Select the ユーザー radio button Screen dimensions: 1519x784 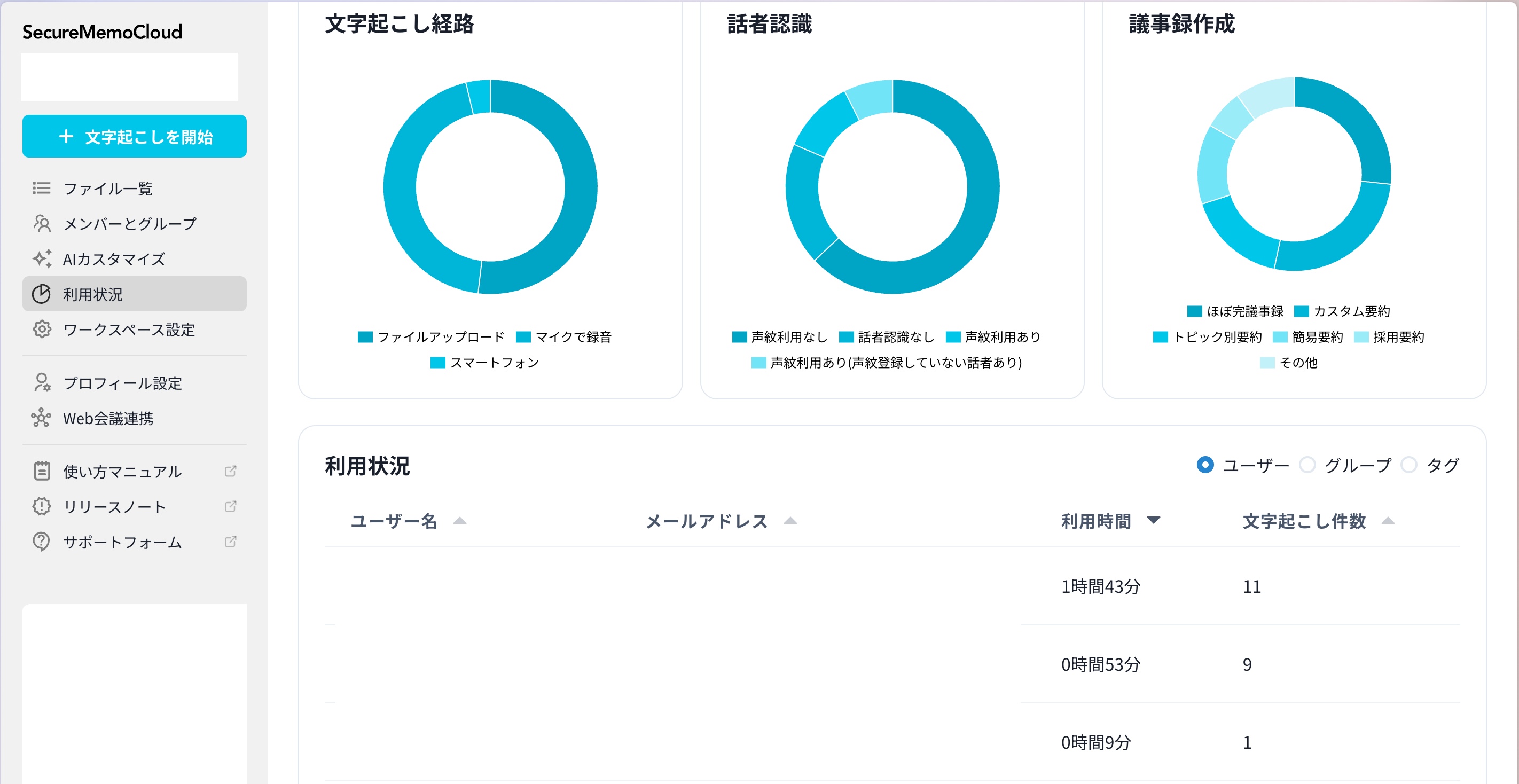tap(1205, 465)
